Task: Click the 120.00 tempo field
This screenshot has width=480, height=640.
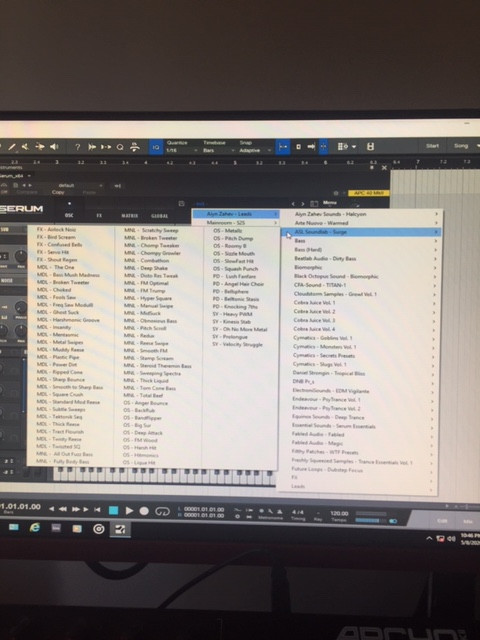Action: pos(339,513)
